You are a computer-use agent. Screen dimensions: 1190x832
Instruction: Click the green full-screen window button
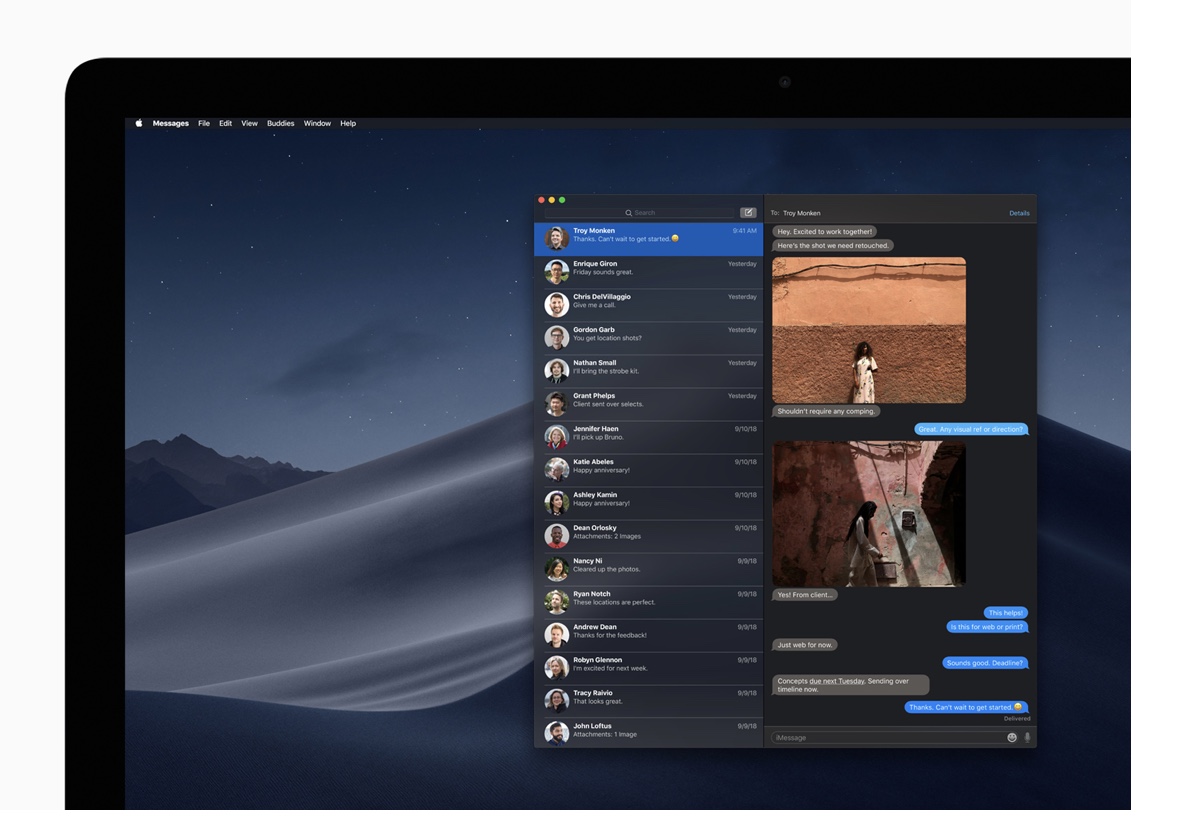click(562, 200)
